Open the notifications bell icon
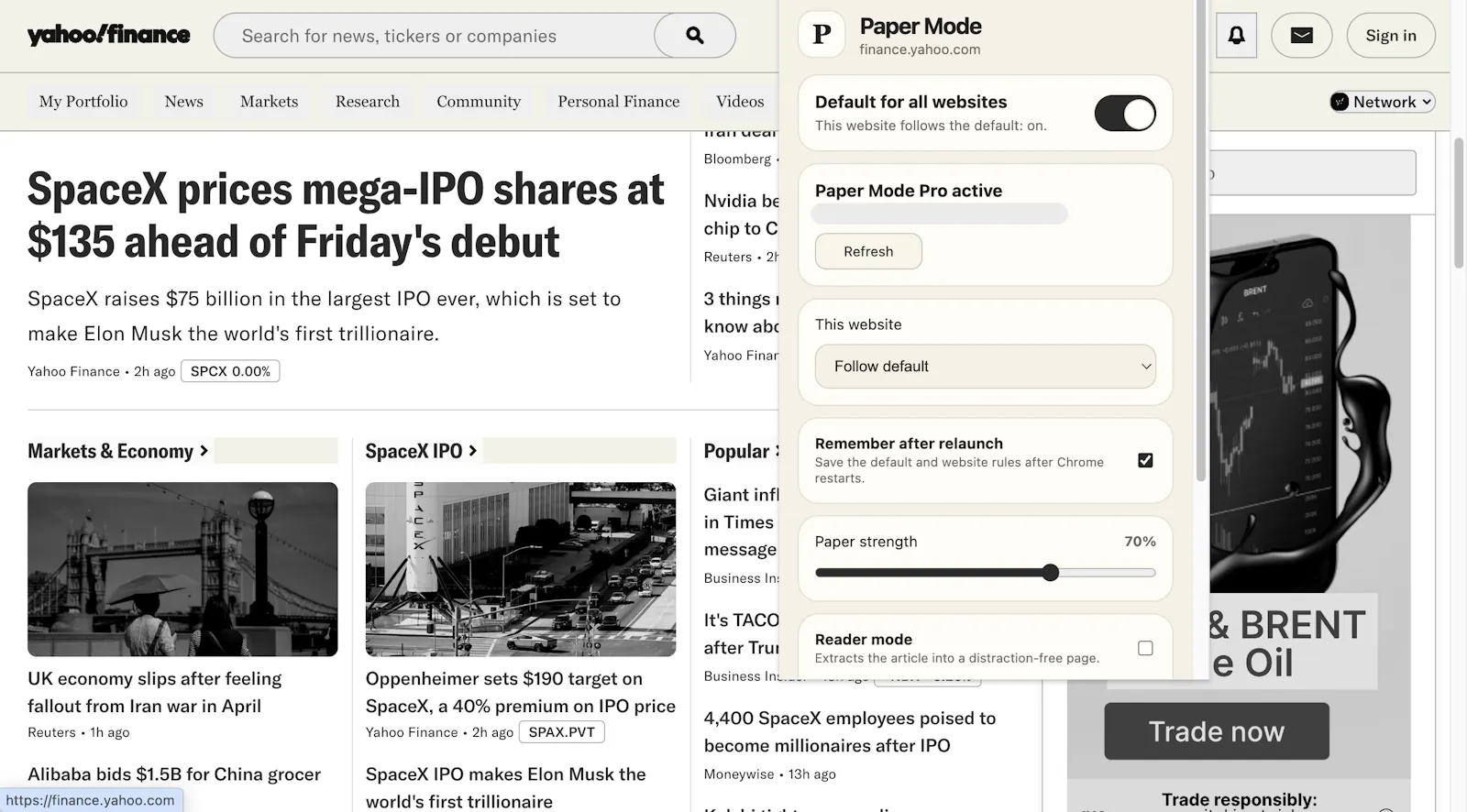This screenshot has height=812, width=1467. [x=1236, y=36]
